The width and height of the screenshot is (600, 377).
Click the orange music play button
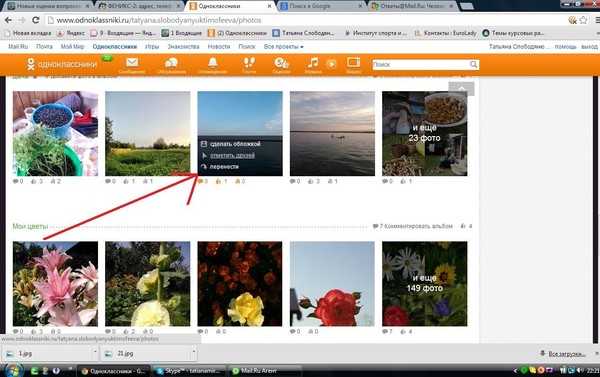click(x=331, y=64)
